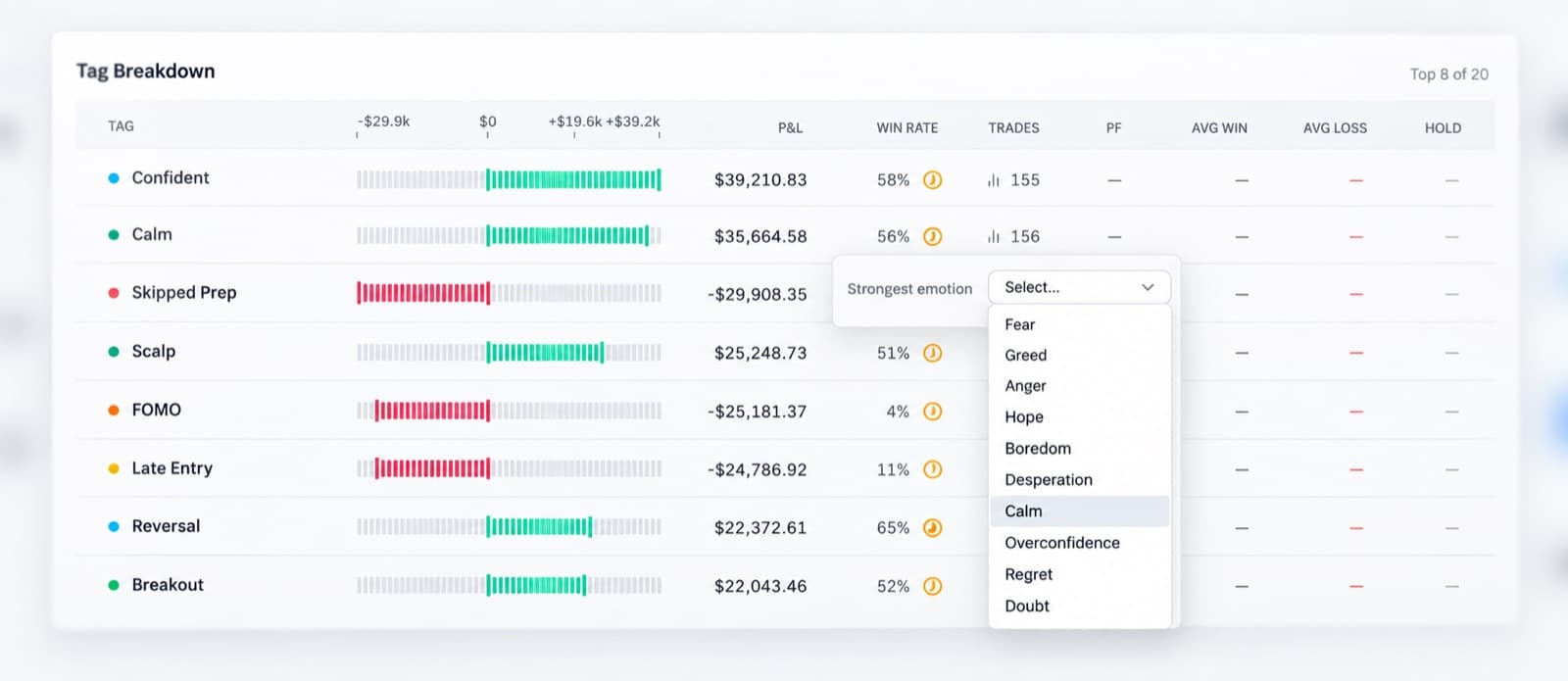This screenshot has height=681, width=1568.
Task: Select Regret in the emotion dropdown
Action: [x=1079, y=574]
